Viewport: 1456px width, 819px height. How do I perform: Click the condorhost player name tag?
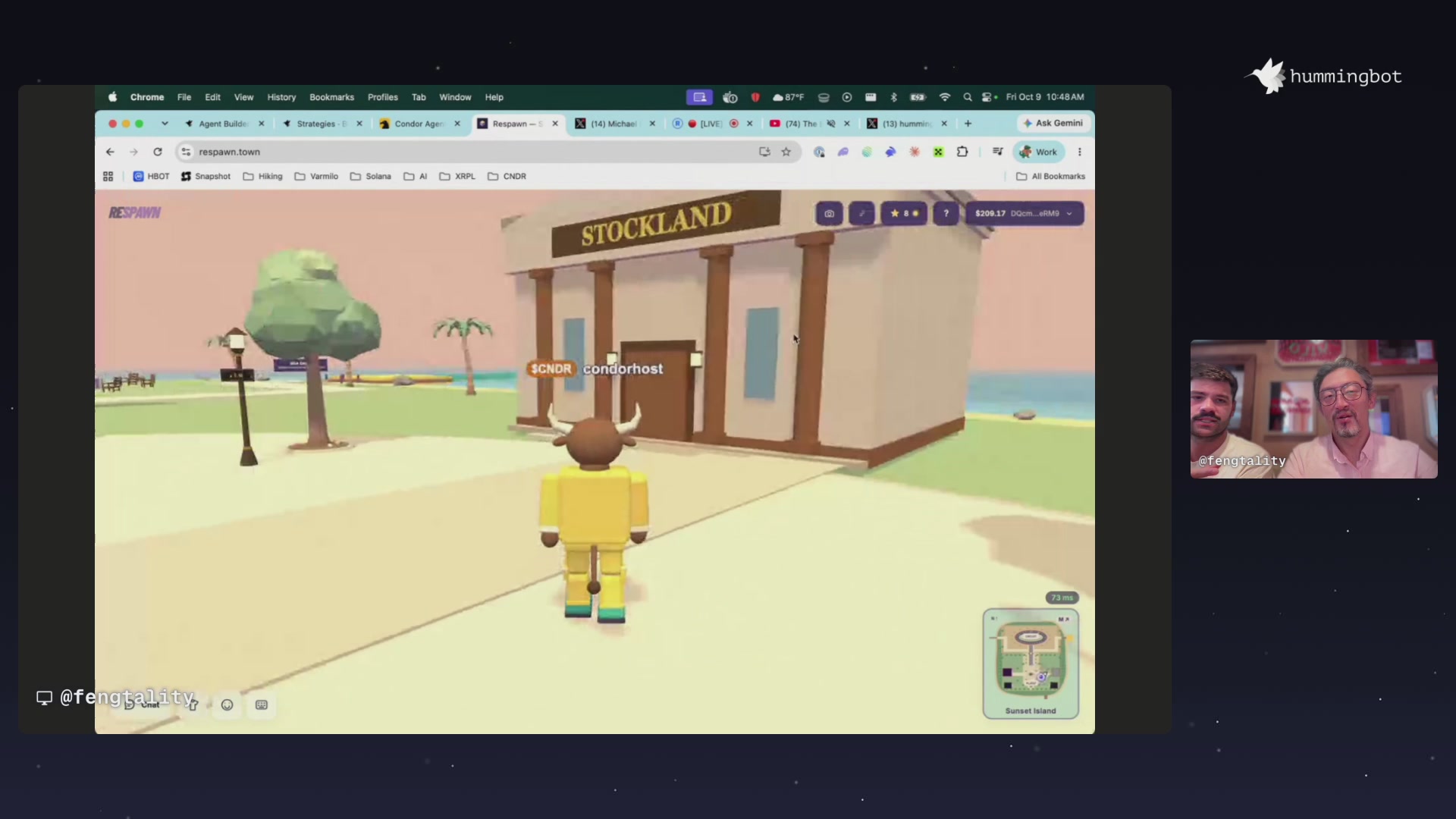tap(623, 369)
